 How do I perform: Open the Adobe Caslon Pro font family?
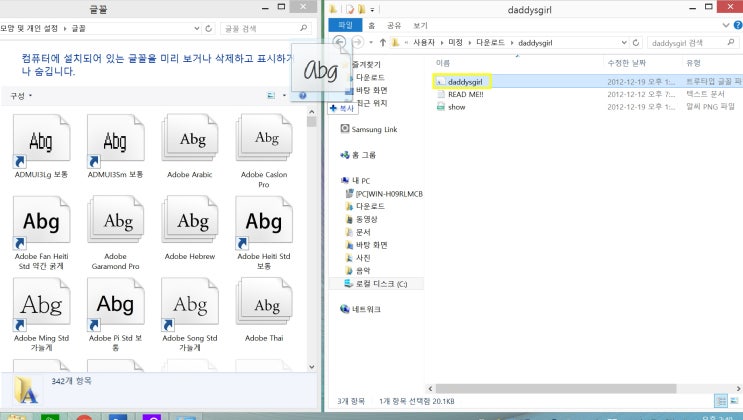coord(264,138)
